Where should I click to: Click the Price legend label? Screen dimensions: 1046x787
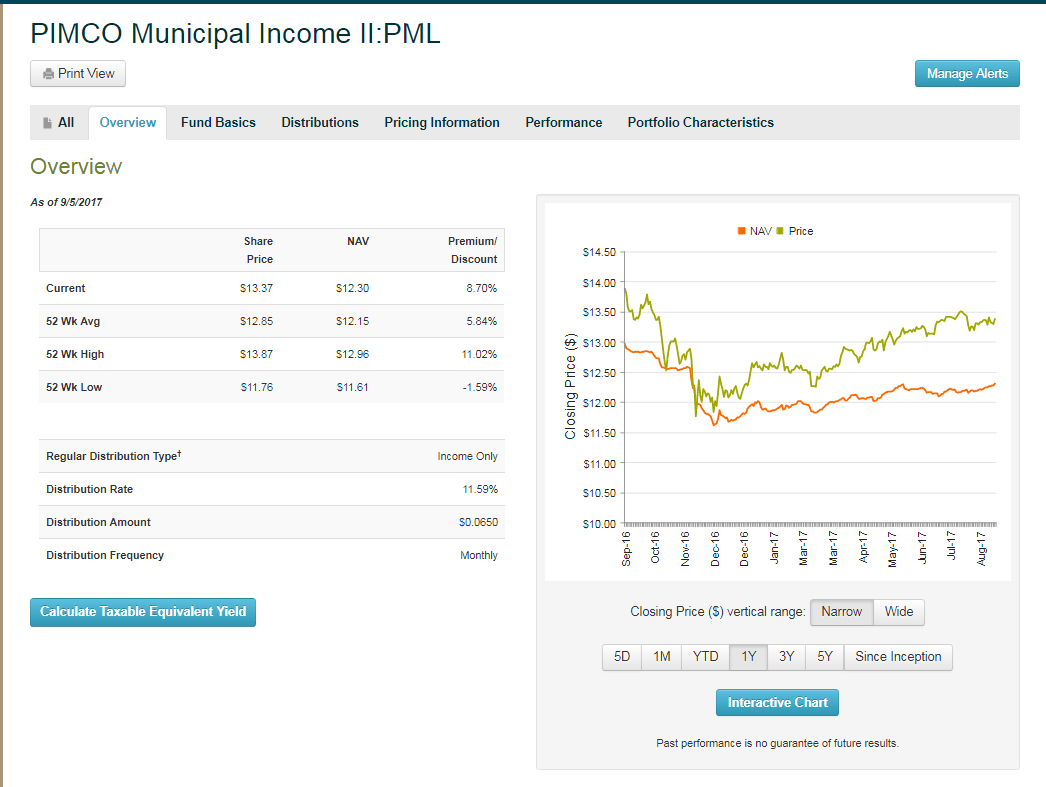[801, 231]
